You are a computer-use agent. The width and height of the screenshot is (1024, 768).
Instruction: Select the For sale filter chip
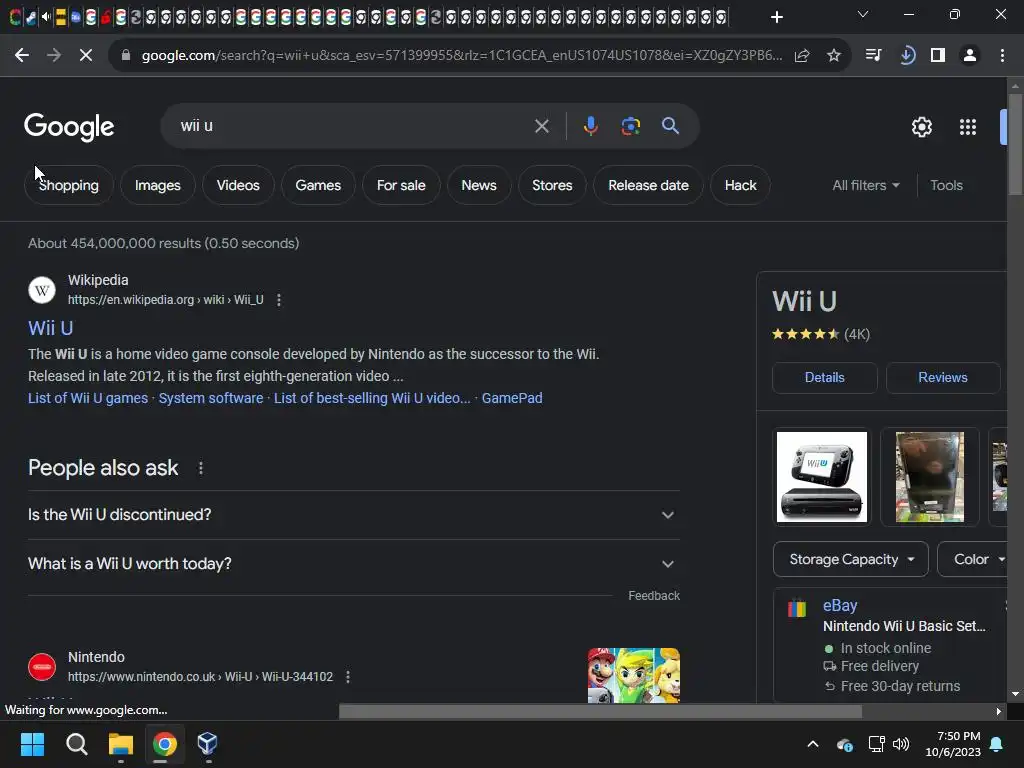(401, 185)
